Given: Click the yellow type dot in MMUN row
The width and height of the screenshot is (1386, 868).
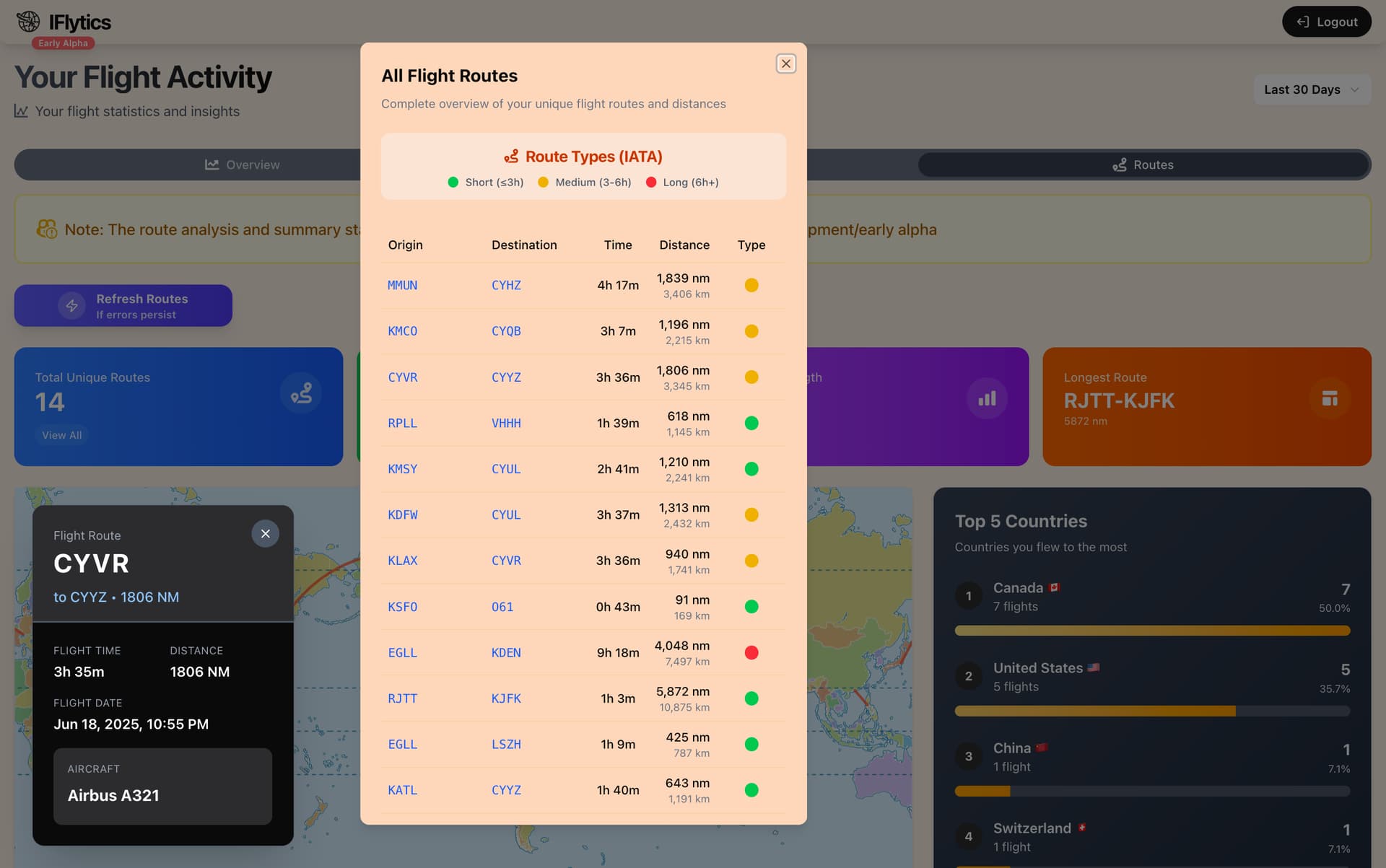Looking at the screenshot, I should point(751,285).
